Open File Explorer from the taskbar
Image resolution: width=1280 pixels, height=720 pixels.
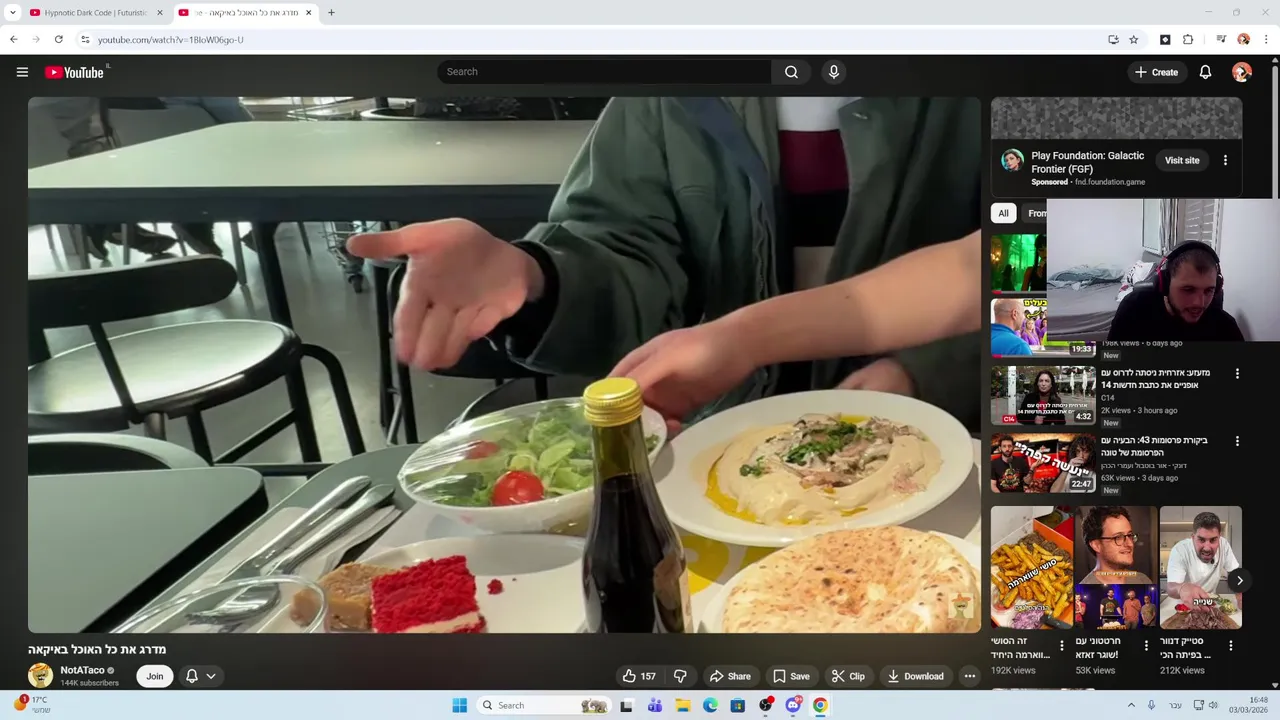[683, 705]
